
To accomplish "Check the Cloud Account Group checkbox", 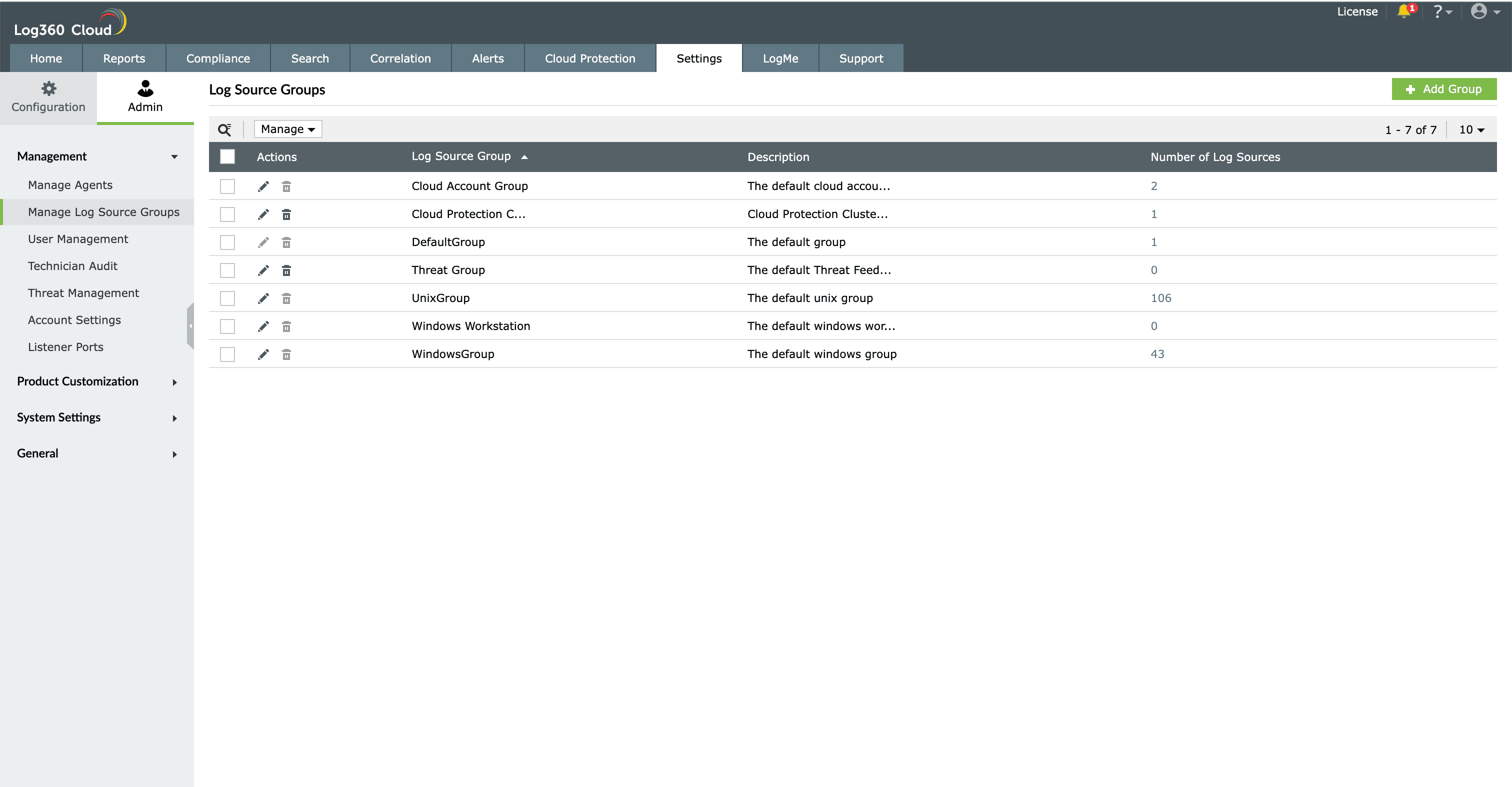I will point(227,186).
